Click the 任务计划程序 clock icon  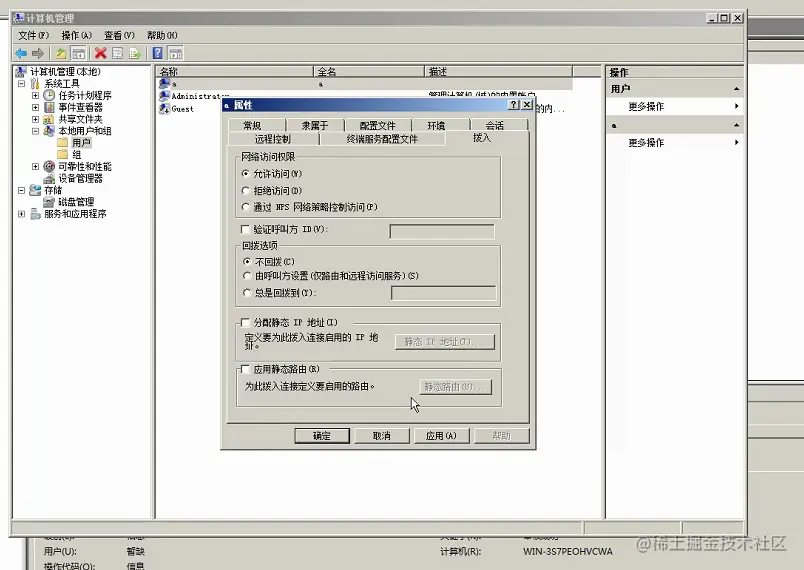(49, 95)
